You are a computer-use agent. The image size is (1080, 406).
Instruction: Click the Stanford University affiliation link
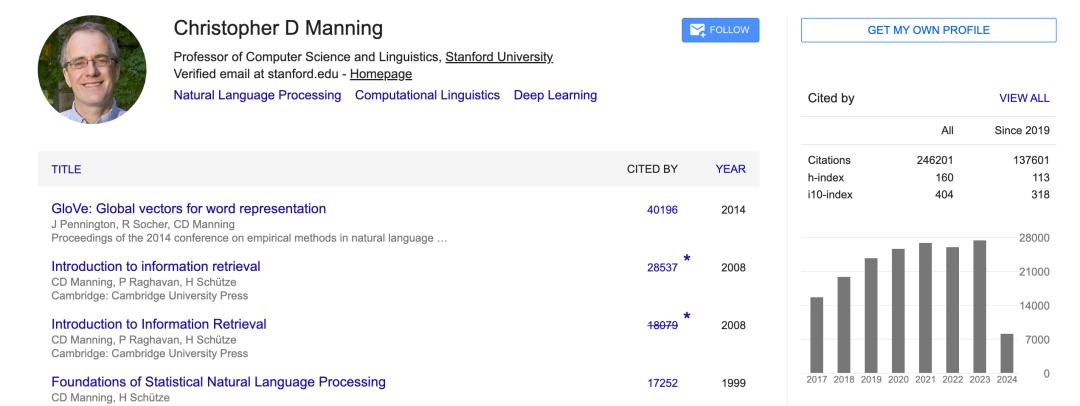pyautogui.click(x=498, y=57)
